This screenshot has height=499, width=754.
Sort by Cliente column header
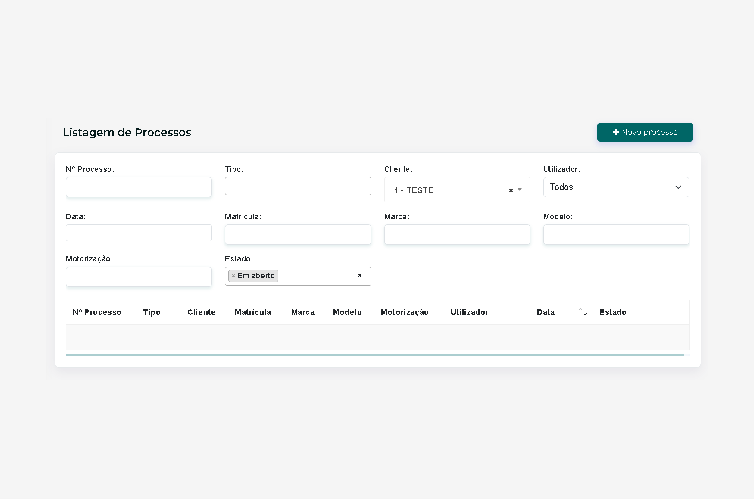[x=201, y=312]
